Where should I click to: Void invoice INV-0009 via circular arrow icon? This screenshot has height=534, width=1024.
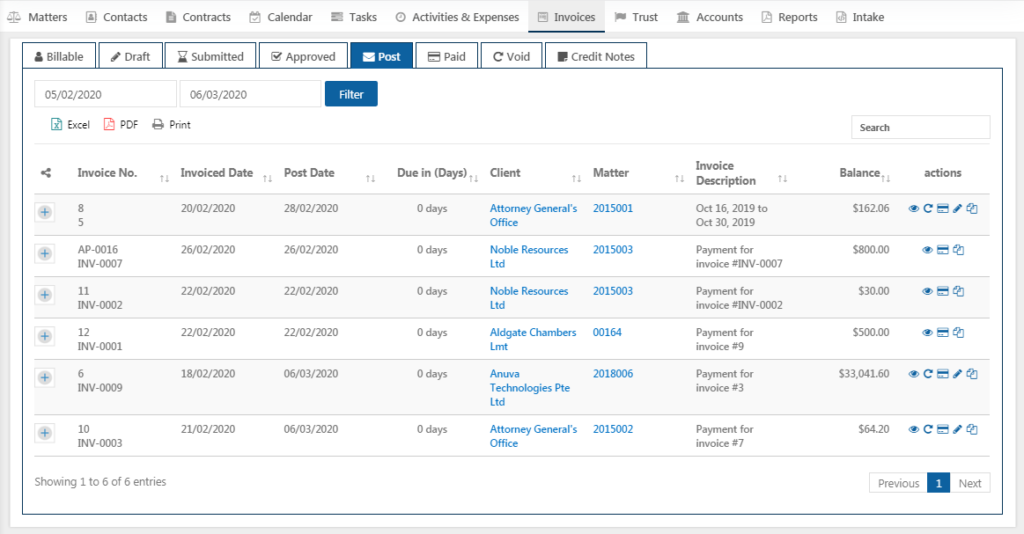click(x=927, y=374)
